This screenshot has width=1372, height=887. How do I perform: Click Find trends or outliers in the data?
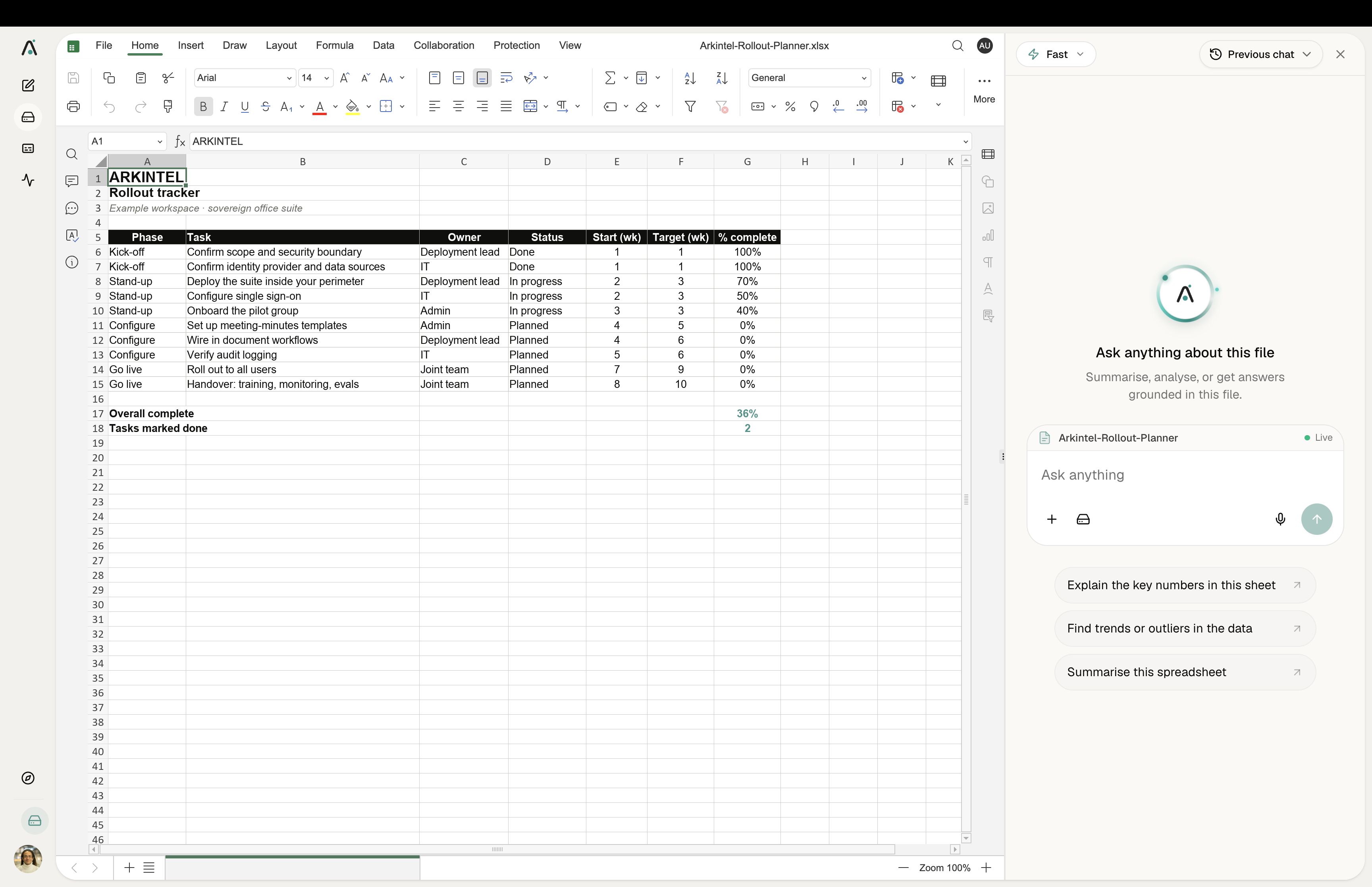point(1185,629)
